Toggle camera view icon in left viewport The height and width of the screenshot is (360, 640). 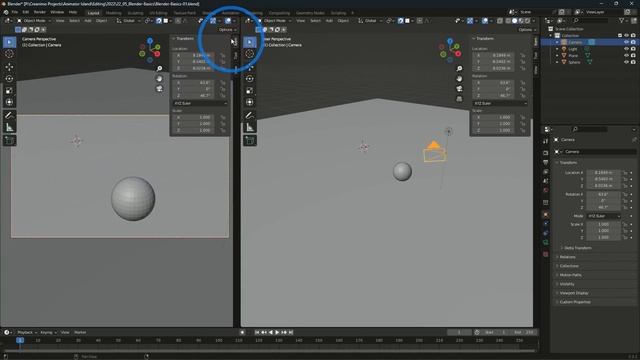click(160, 88)
